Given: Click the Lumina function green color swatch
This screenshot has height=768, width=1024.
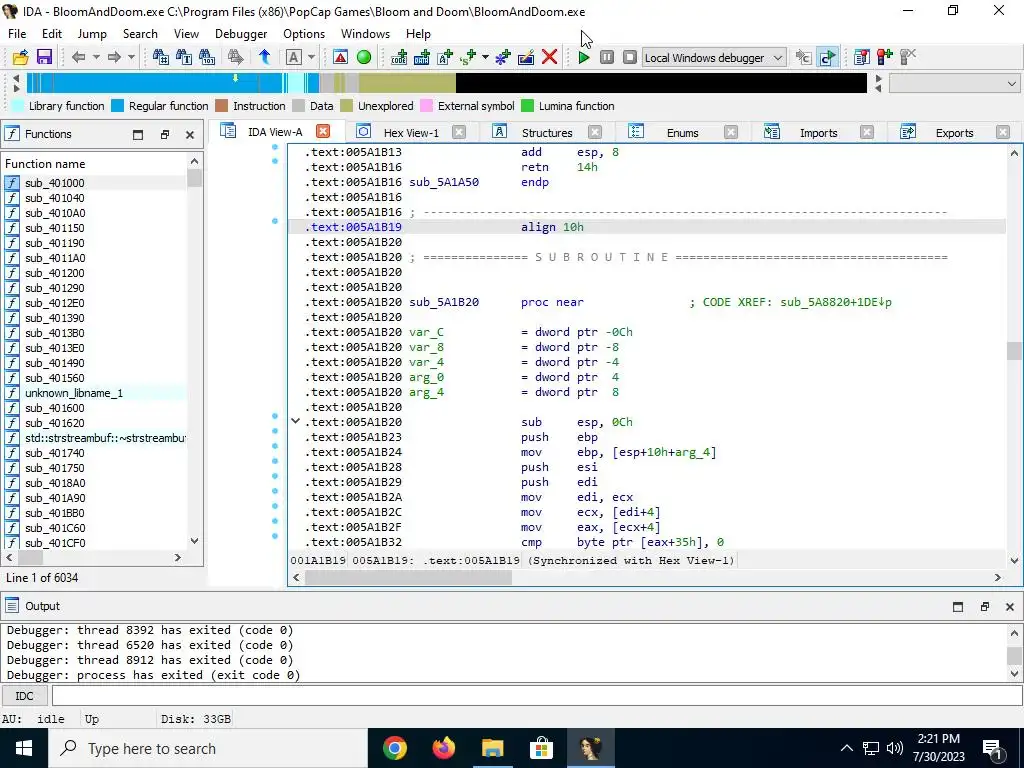Looking at the screenshot, I should (x=527, y=106).
